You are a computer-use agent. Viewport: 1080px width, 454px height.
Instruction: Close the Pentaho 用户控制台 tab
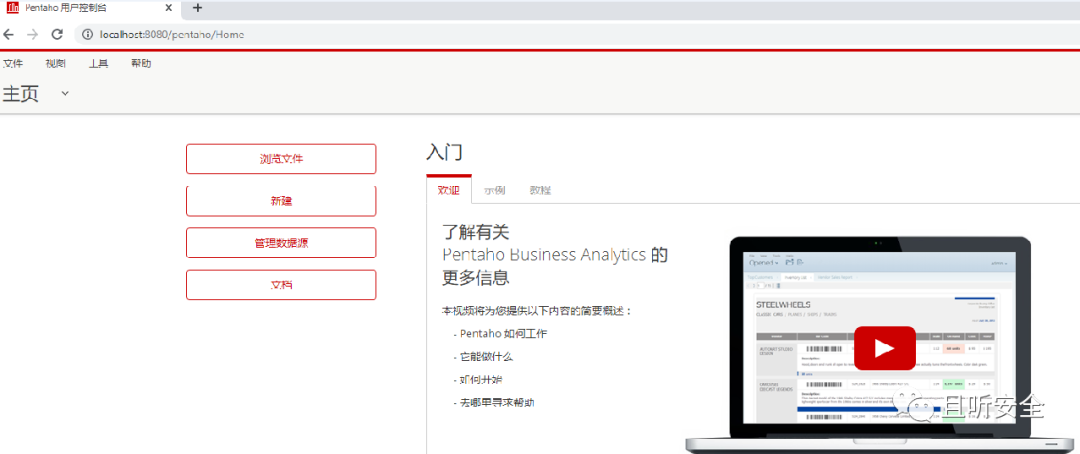point(169,8)
